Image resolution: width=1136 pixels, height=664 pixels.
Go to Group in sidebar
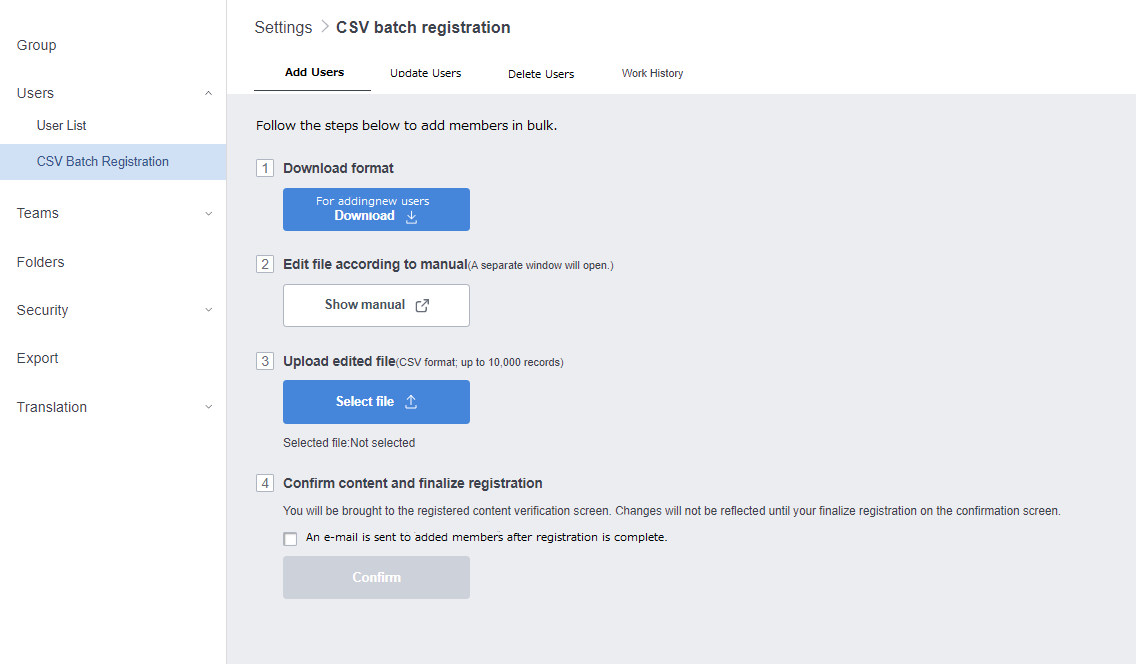point(37,45)
